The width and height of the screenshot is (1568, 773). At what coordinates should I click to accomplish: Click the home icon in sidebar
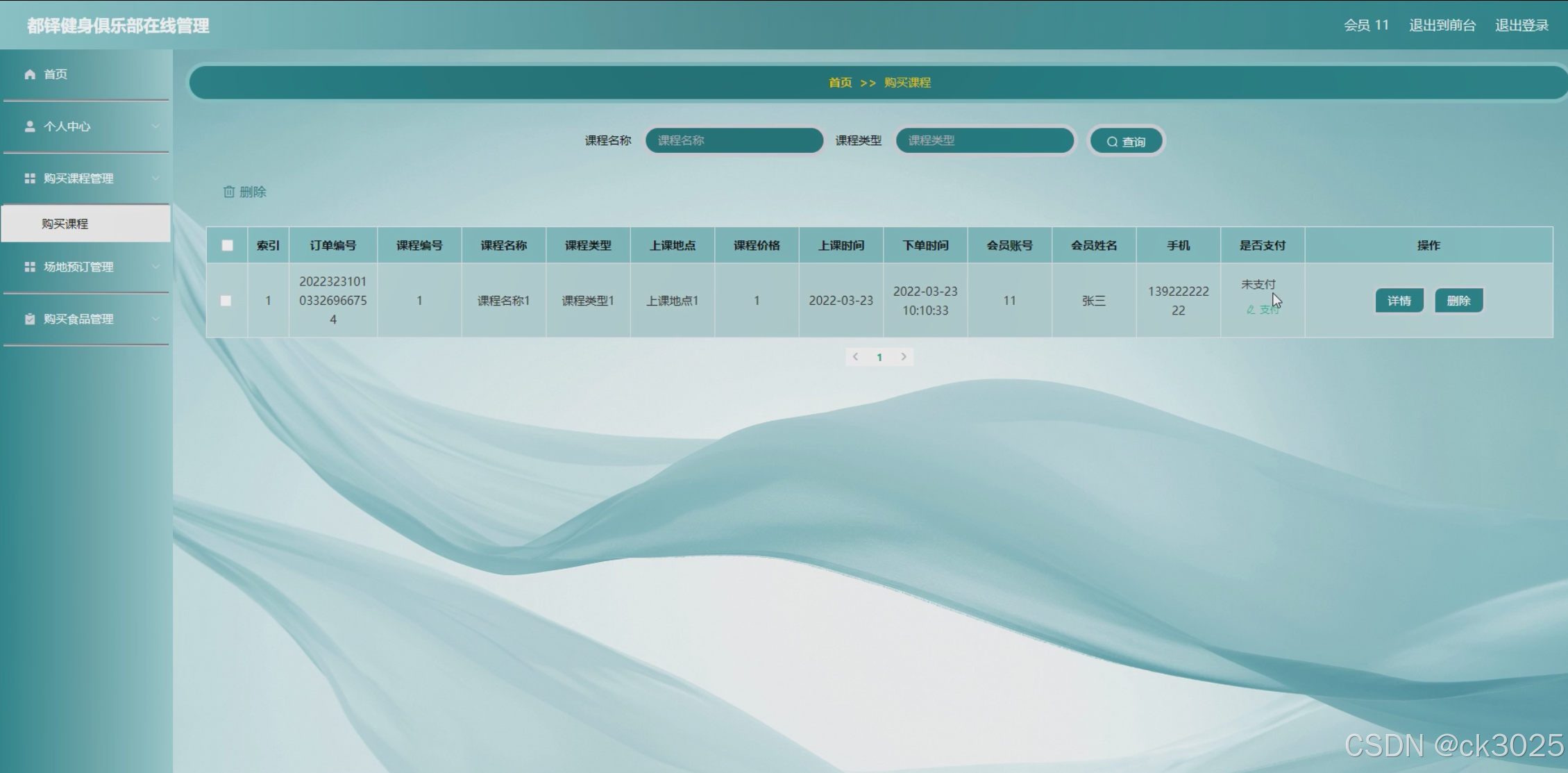(30, 74)
